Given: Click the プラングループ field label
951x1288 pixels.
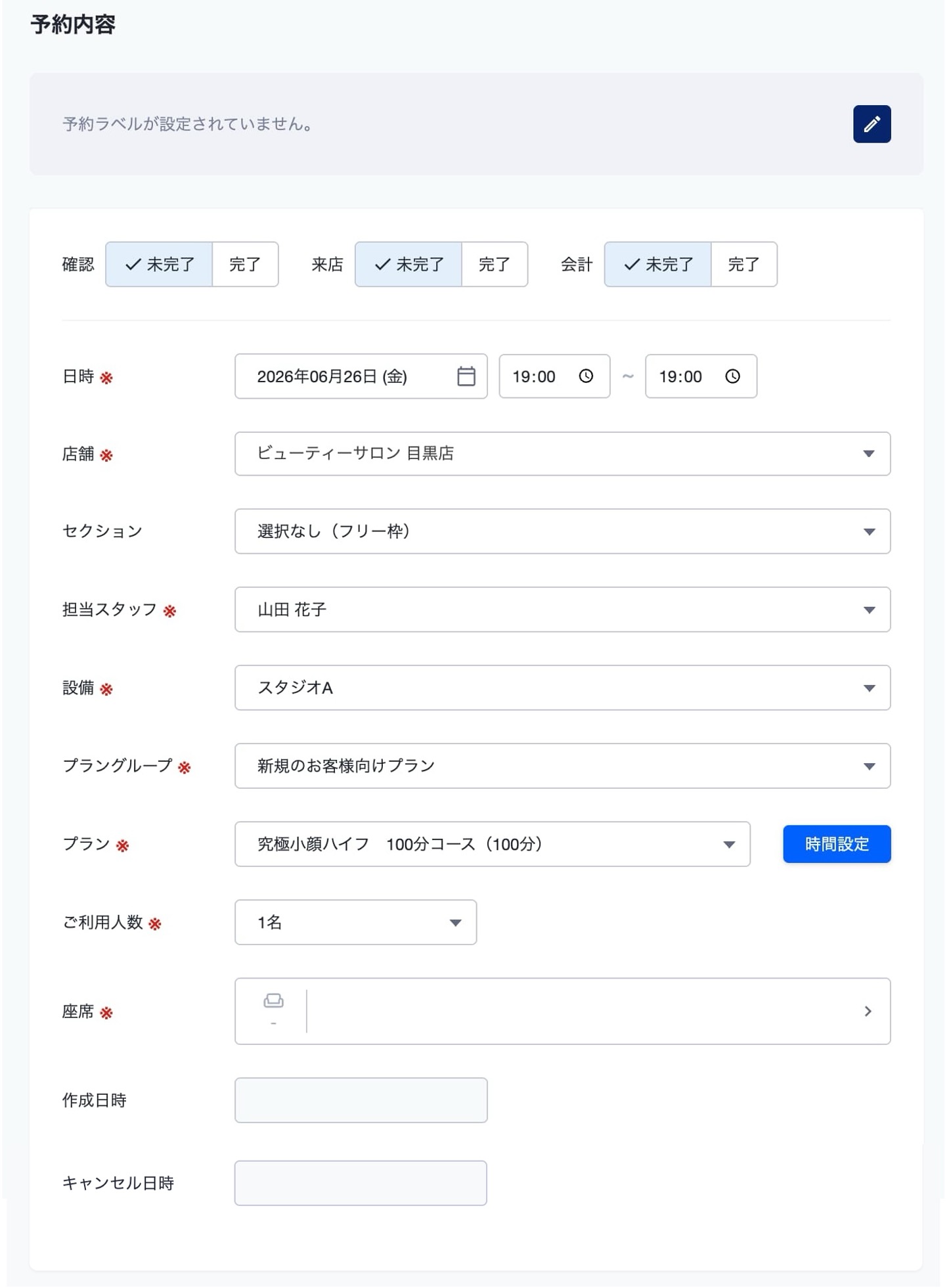Looking at the screenshot, I should pyautogui.click(x=117, y=766).
